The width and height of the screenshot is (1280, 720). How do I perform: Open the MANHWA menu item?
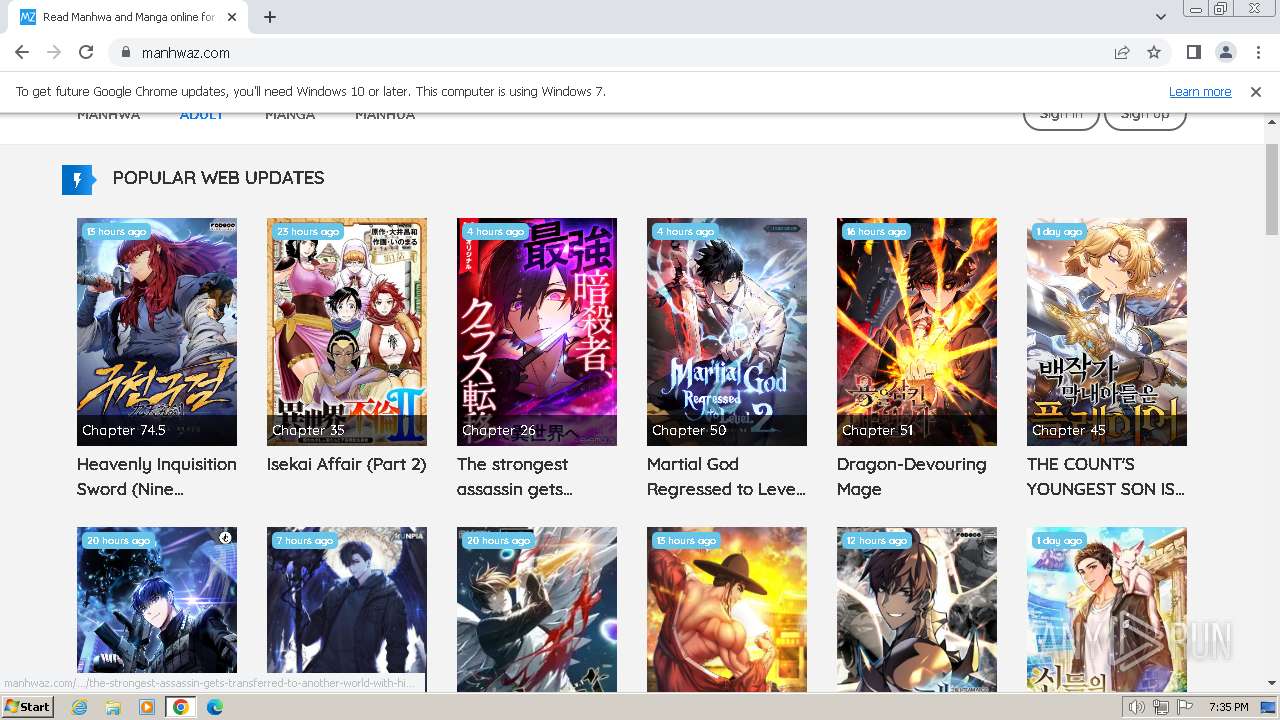tap(108, 115)
